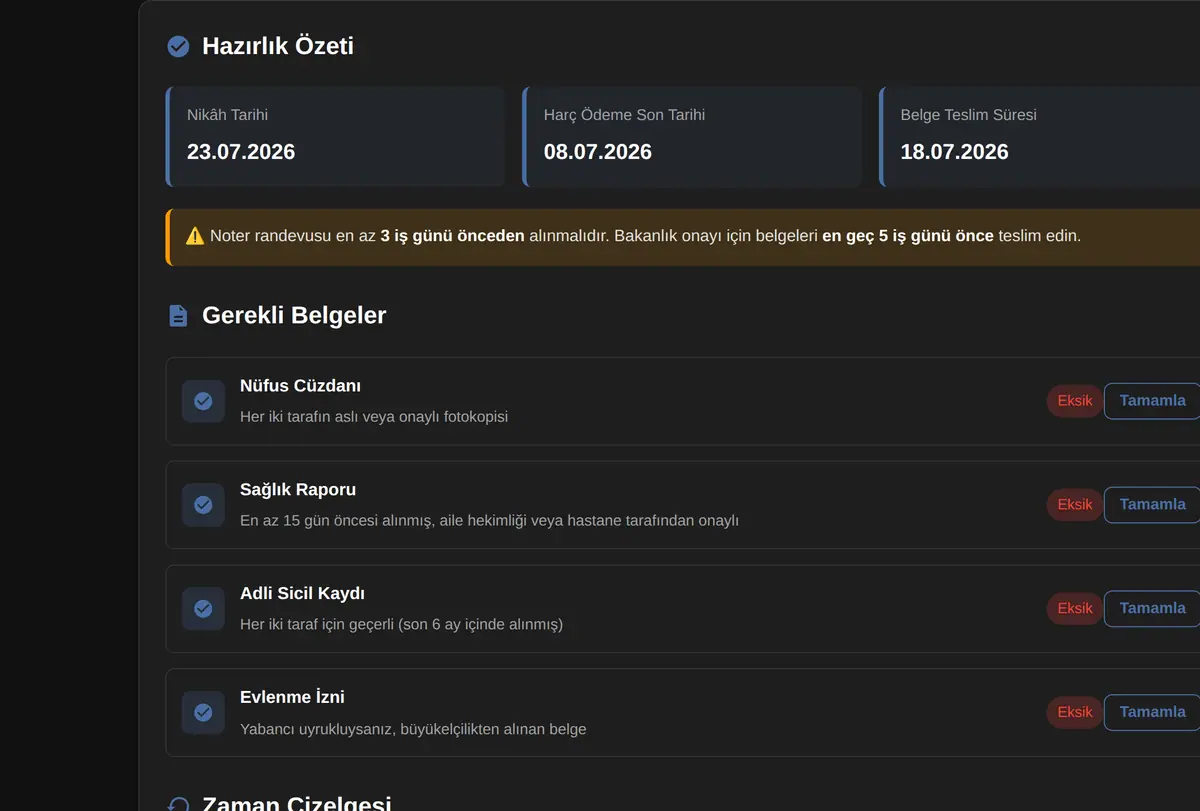Click the description starting 'En az 15 gün öncesi alınmış'

click(489, 521)
